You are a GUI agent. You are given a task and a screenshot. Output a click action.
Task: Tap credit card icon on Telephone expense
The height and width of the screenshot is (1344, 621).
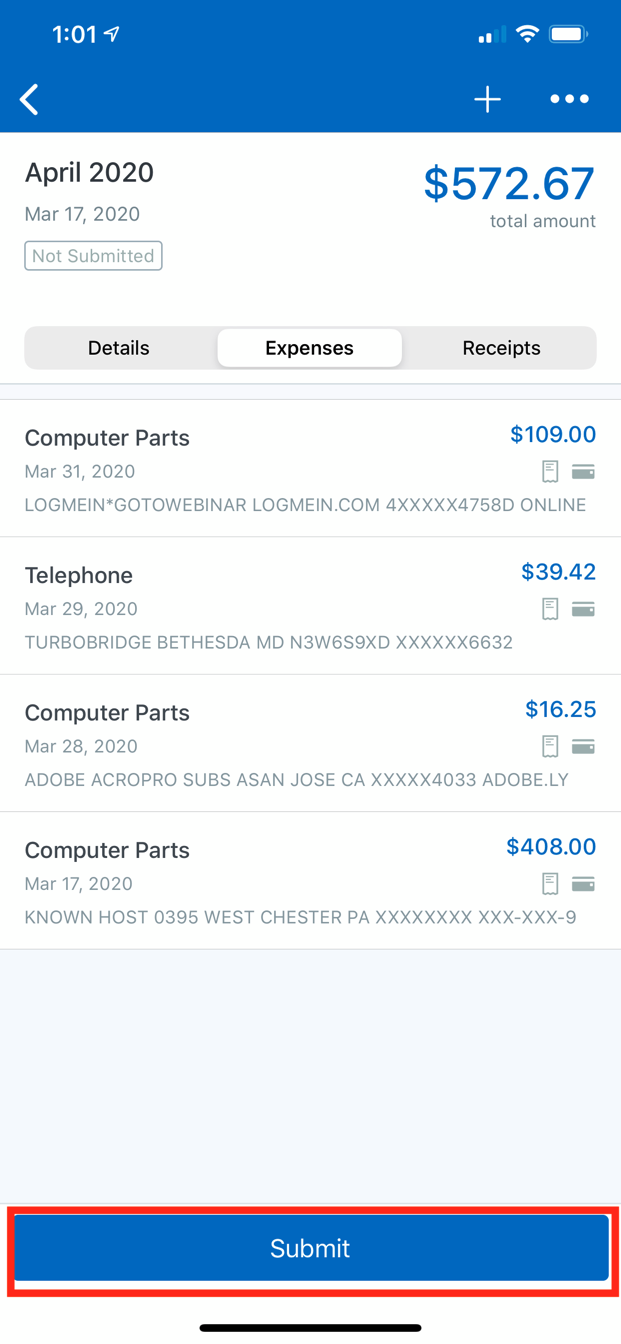point(583,609)
